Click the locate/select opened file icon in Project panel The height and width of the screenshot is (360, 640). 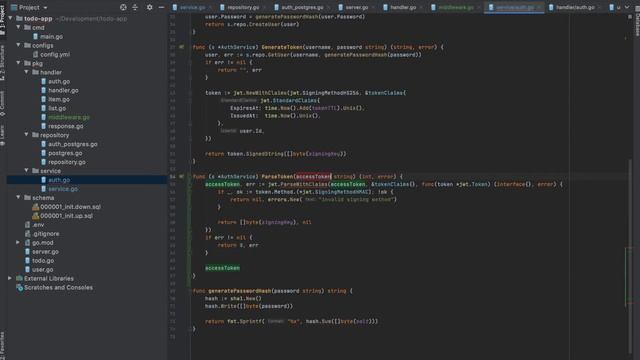tap(123, 7)
